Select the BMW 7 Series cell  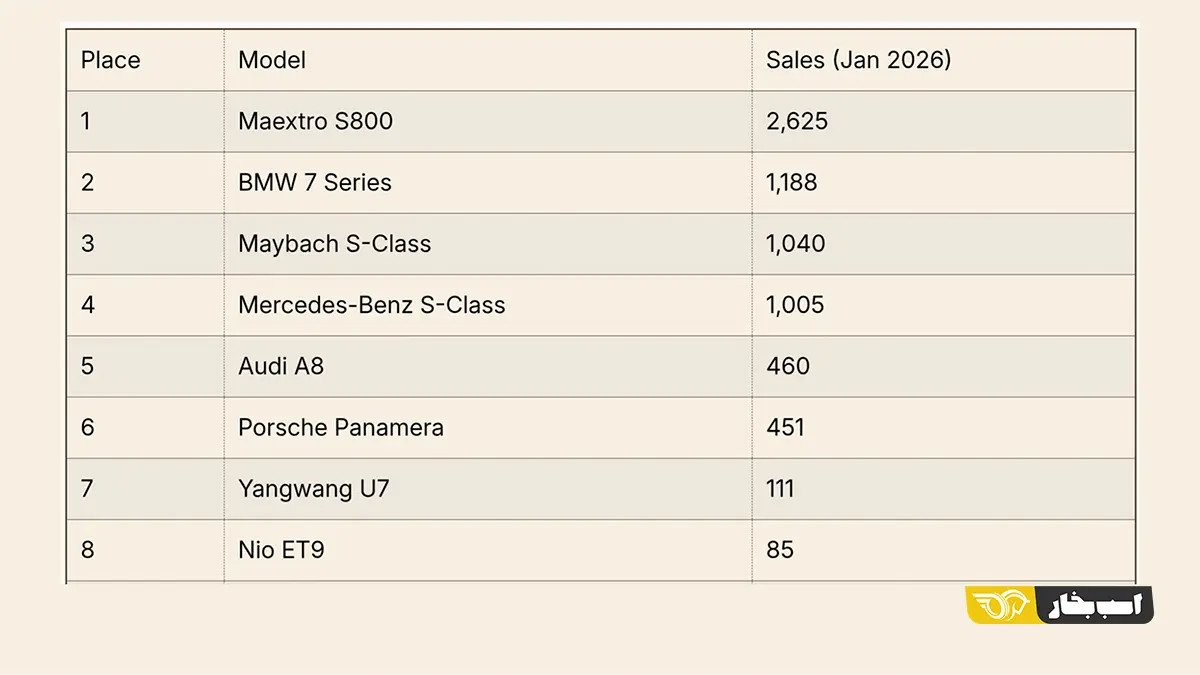(315, 183)
